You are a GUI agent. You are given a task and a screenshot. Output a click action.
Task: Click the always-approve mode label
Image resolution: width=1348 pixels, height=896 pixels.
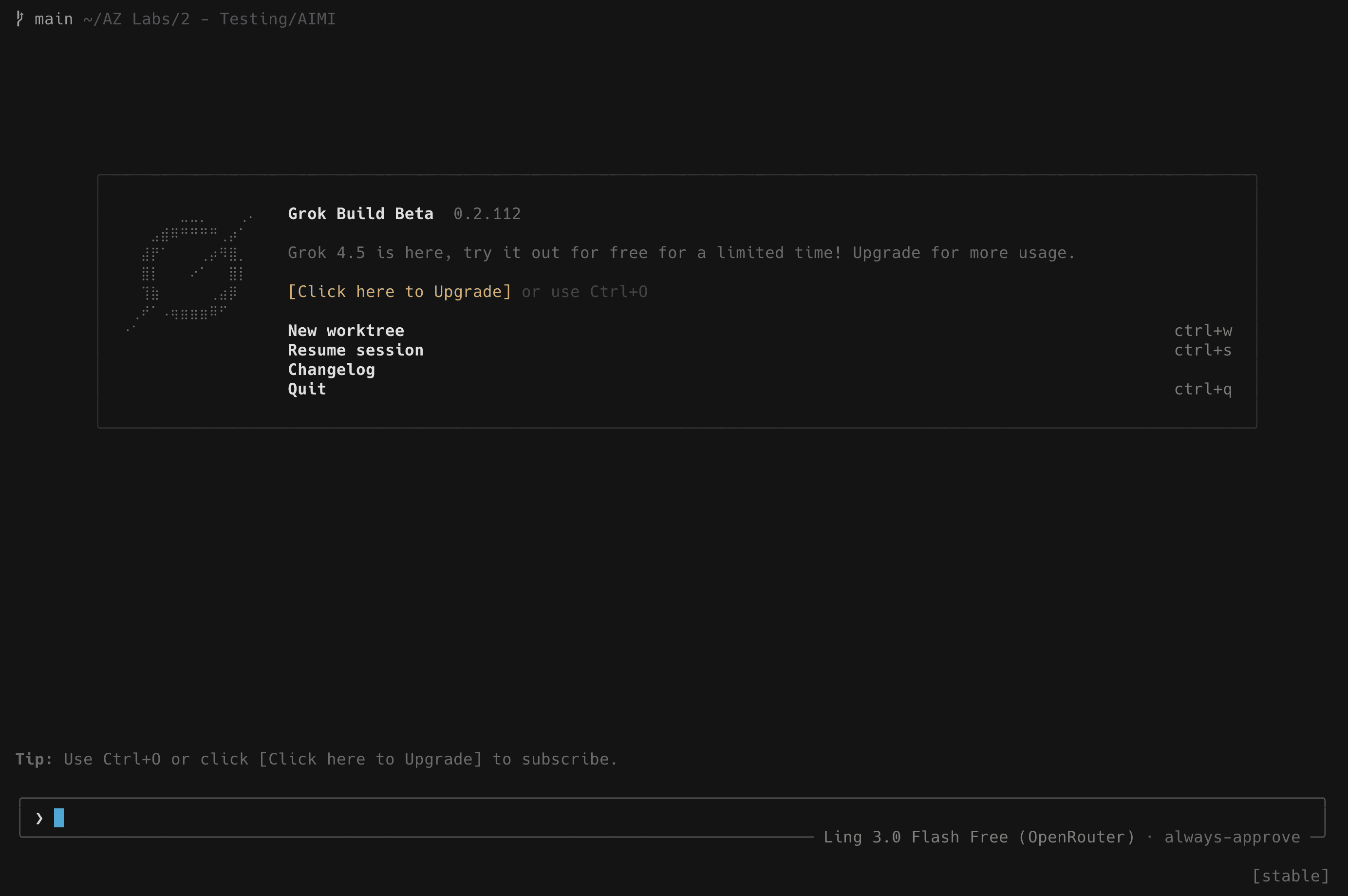pos(1232,837)
